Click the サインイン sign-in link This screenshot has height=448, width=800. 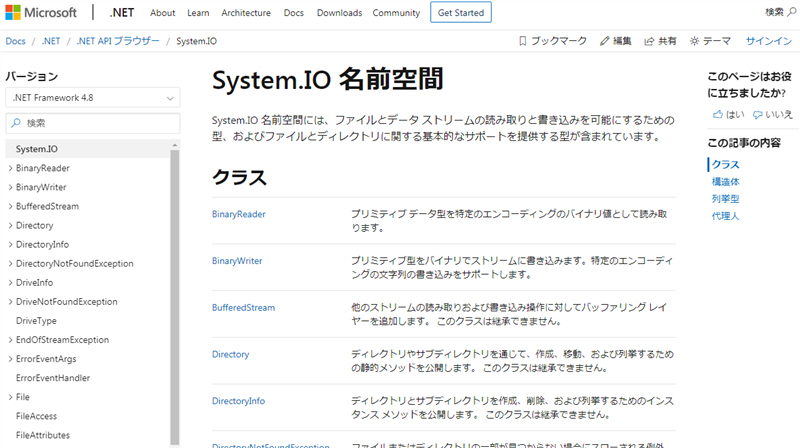tap(768, 41)
